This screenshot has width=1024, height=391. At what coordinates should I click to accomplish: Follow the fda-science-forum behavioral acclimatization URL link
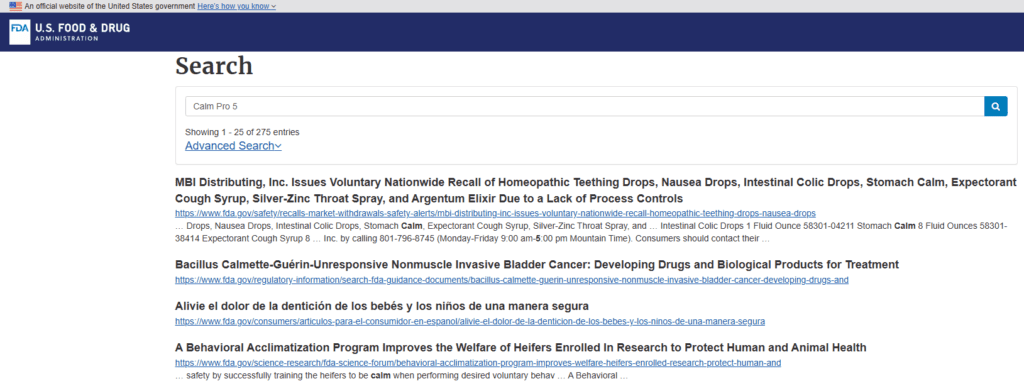coord(478,363)
